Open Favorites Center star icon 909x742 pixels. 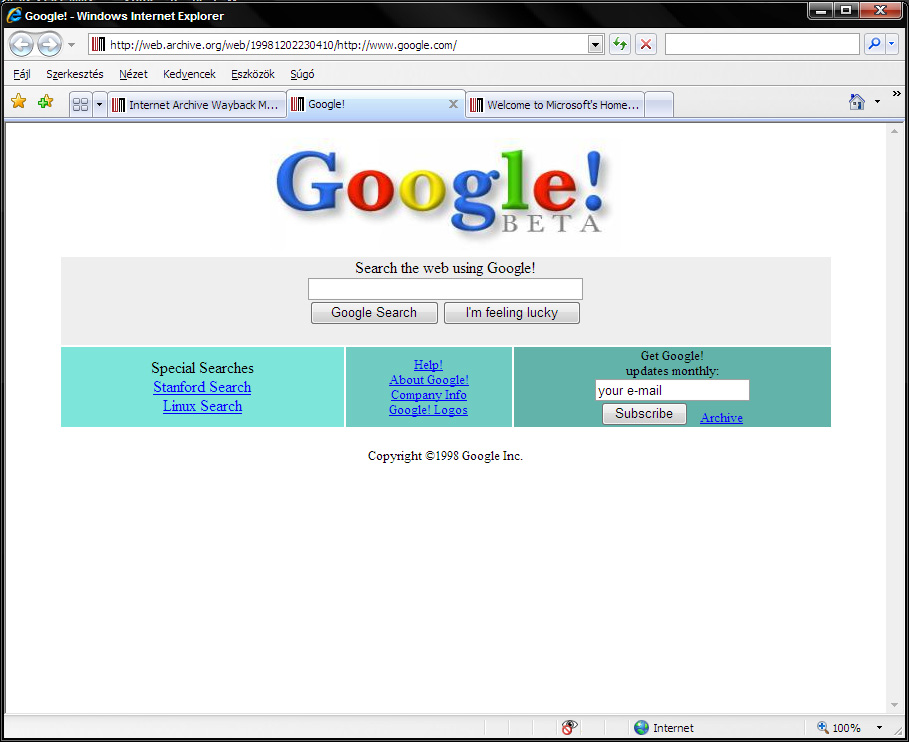pos(19,102)
